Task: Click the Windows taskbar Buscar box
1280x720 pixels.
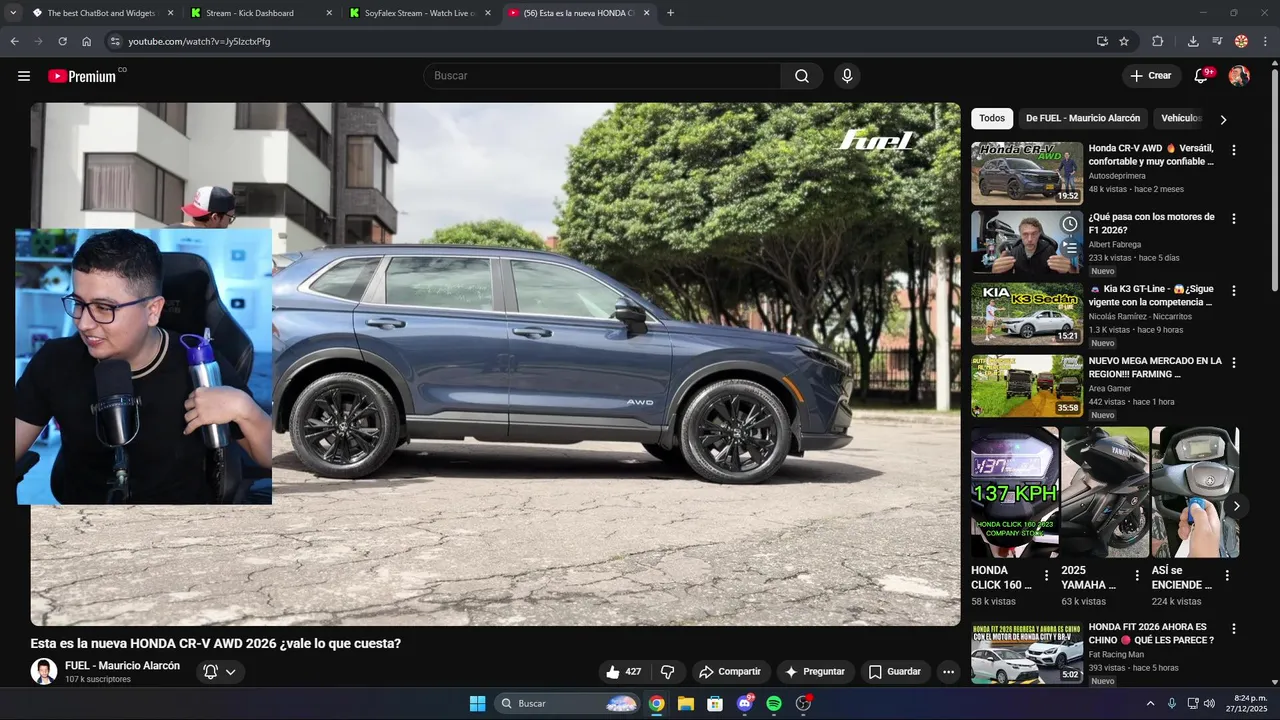Action: (567, 703)
